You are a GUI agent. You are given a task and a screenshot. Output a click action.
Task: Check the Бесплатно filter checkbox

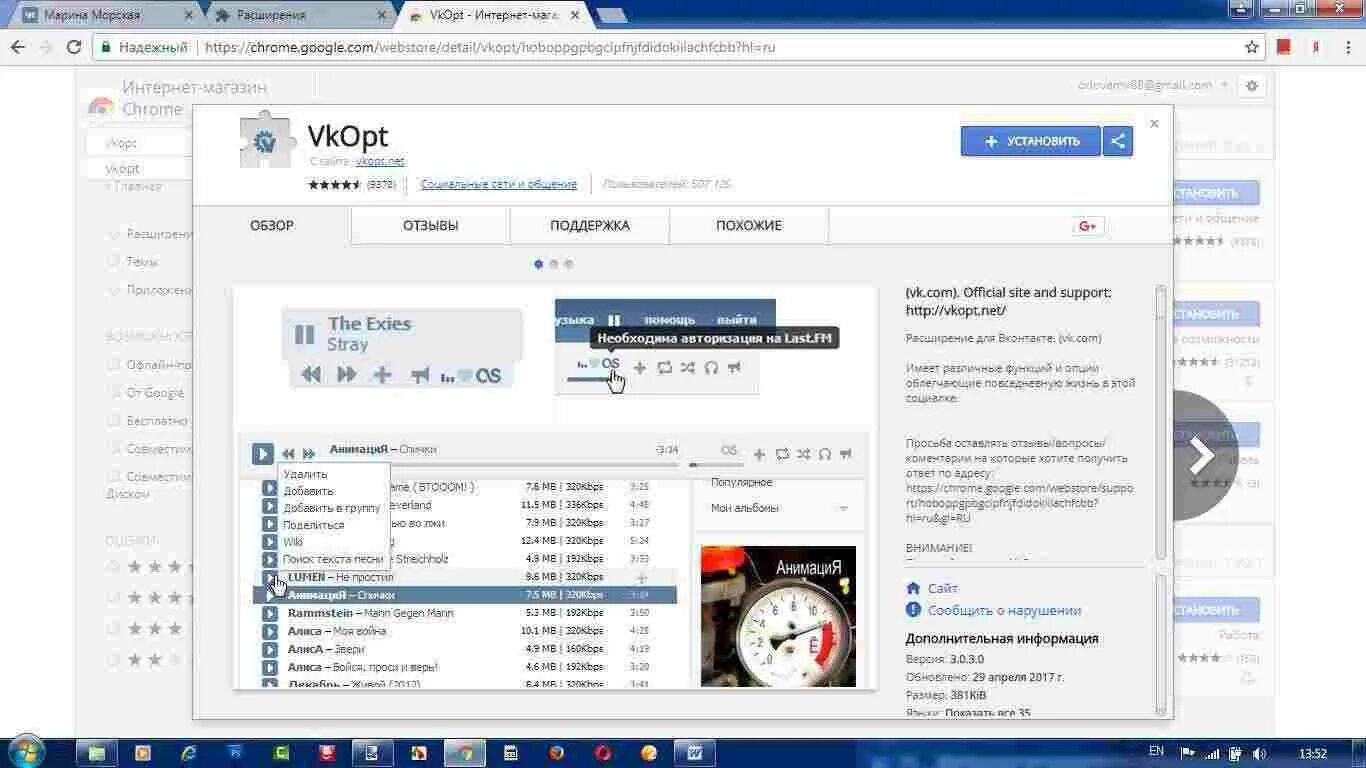tap(113, 421)
